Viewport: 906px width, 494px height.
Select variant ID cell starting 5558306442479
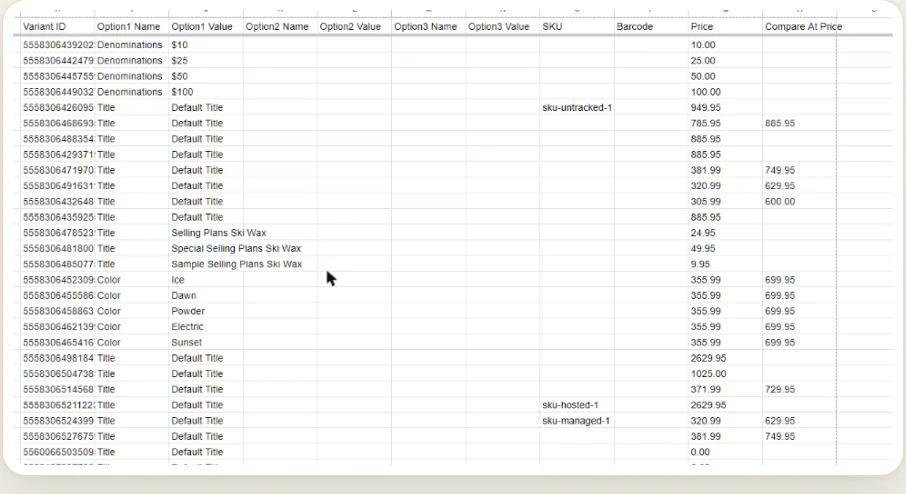(57, 60)
